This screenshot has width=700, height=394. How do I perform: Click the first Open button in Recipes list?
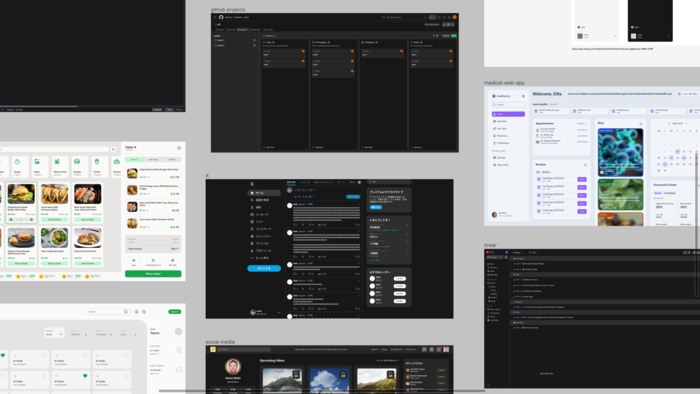(x=582, y=179)
